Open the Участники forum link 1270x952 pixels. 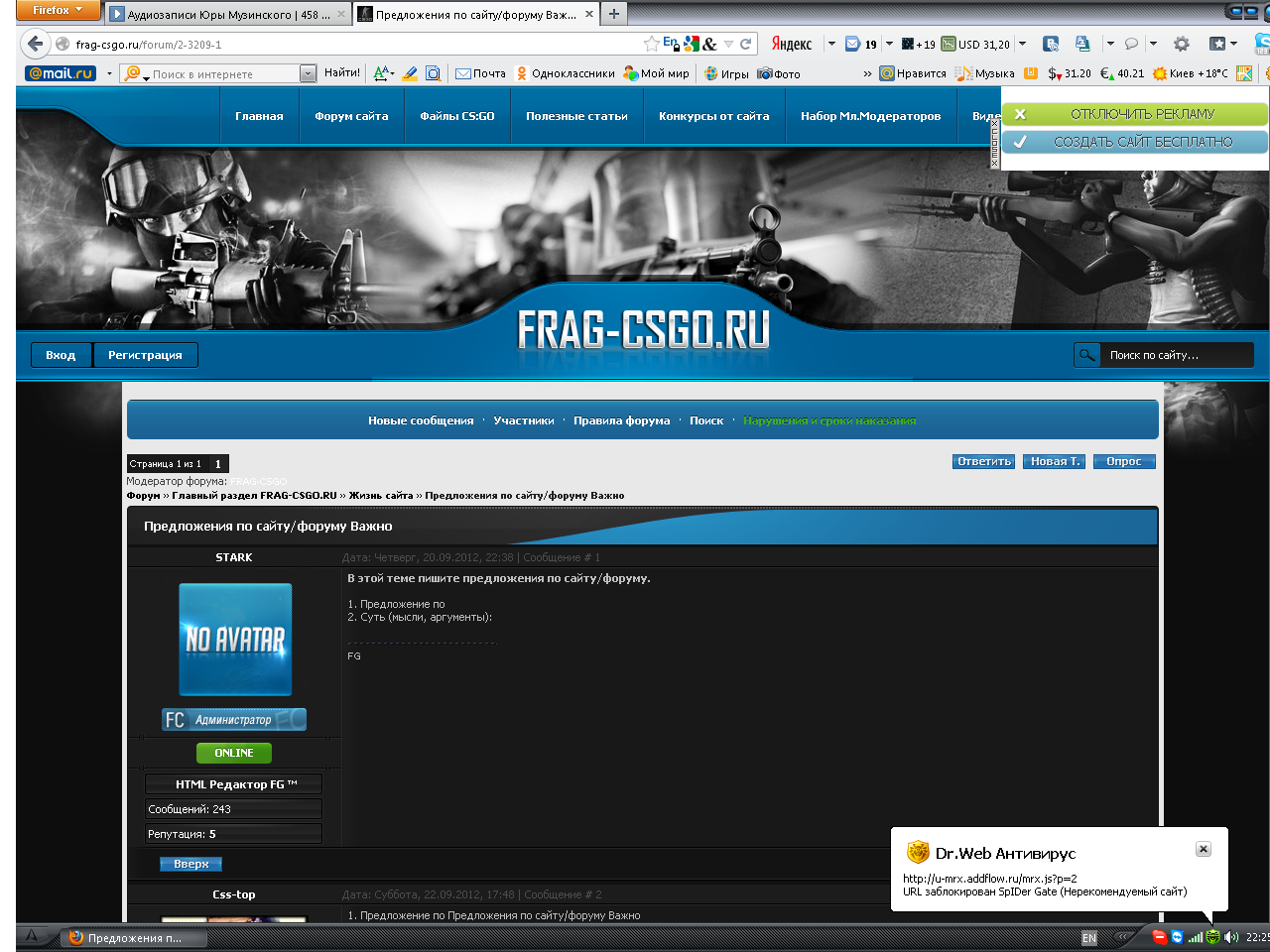point(524,420)
